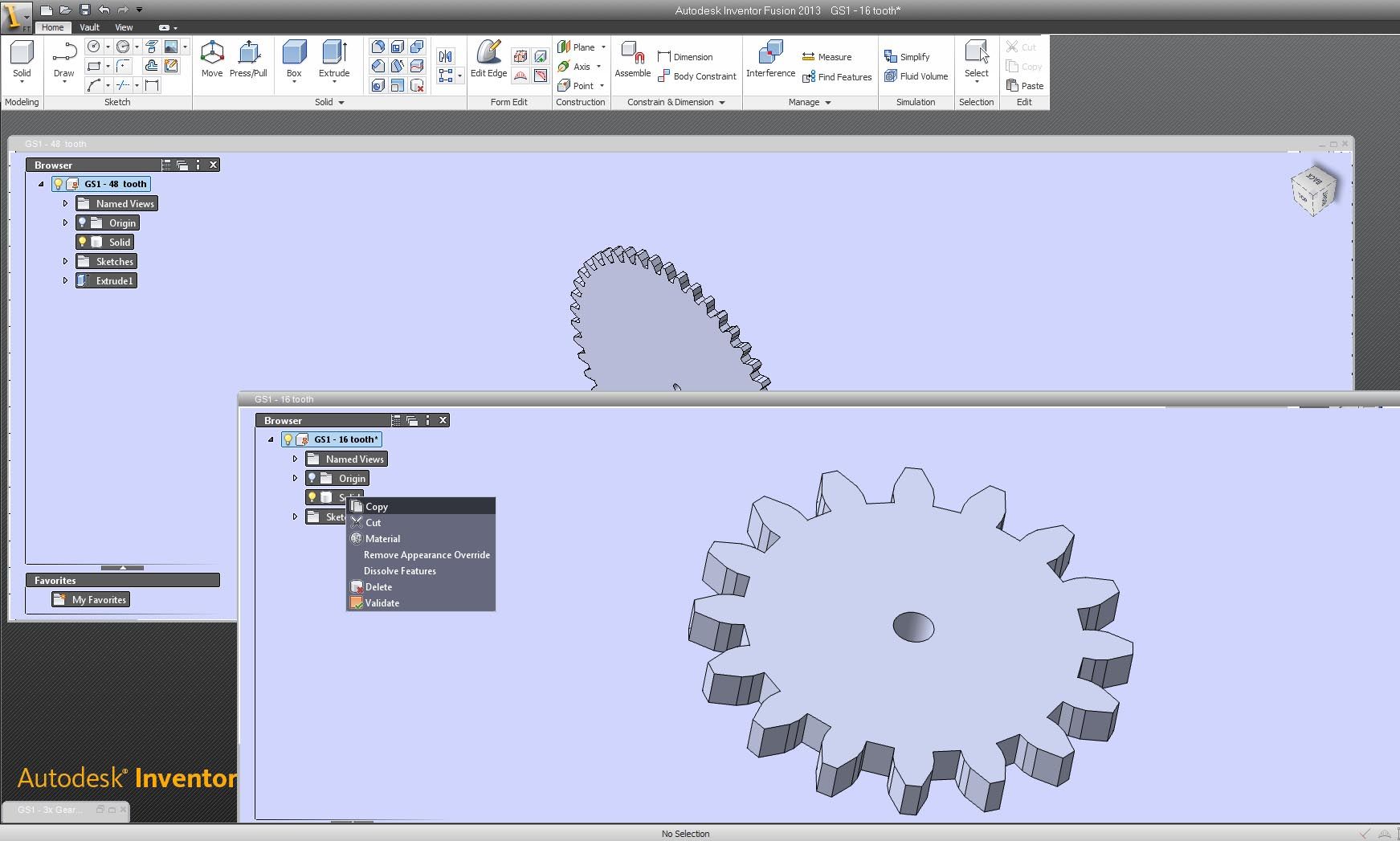
Task: Run an Interference check
Action: 769,58
